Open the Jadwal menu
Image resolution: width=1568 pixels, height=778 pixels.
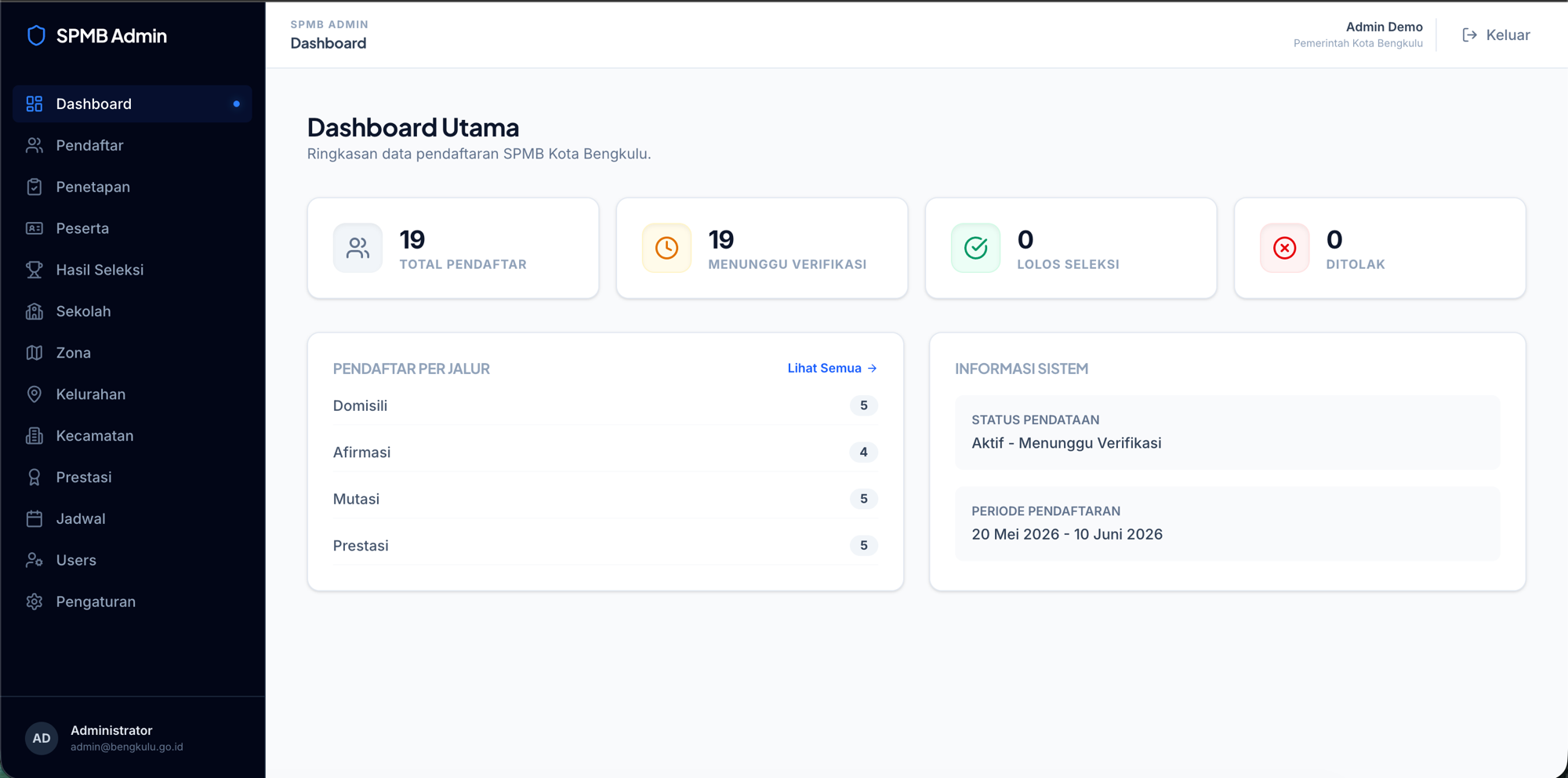(x=132, y=519)
